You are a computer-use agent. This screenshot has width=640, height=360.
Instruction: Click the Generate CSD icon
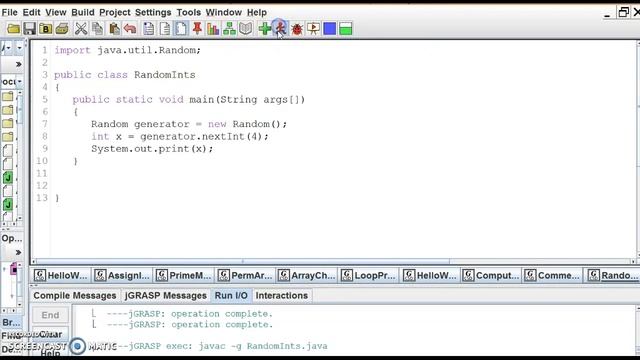tap(149, 29)
